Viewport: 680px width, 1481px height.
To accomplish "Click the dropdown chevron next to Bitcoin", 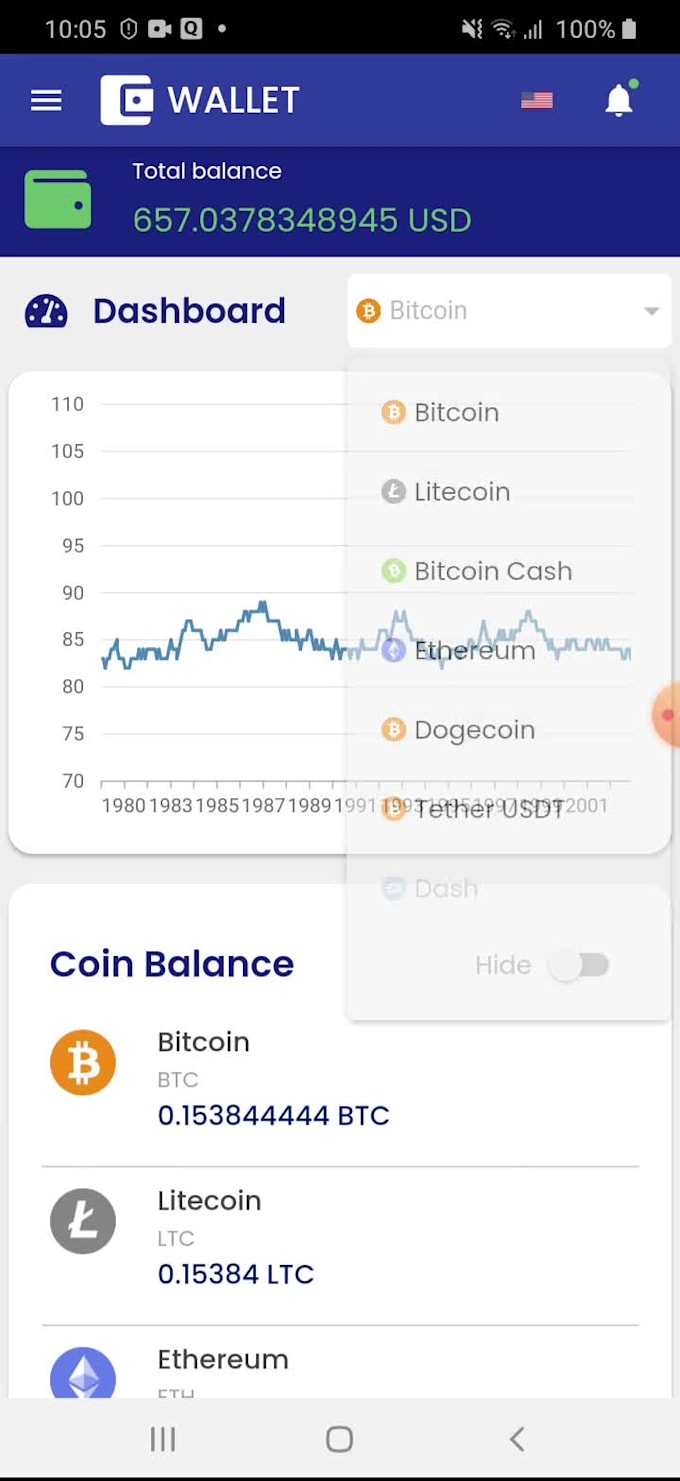I will pos(651,310).
